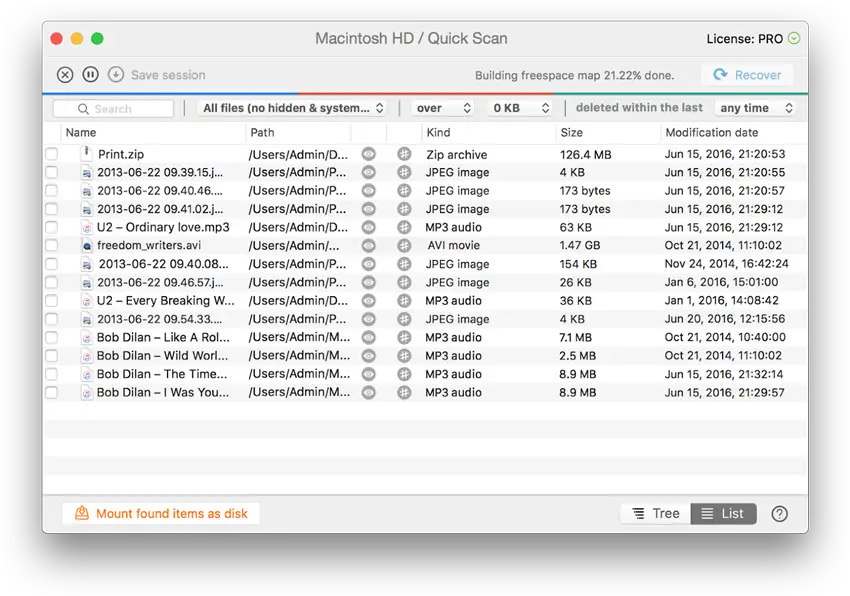The height and width of the screenshot is (596, 850).
Task: Preview U2 – Ordinary love.mp3 with eye icon
Action: pyautogui.click(x=369, y=228)
